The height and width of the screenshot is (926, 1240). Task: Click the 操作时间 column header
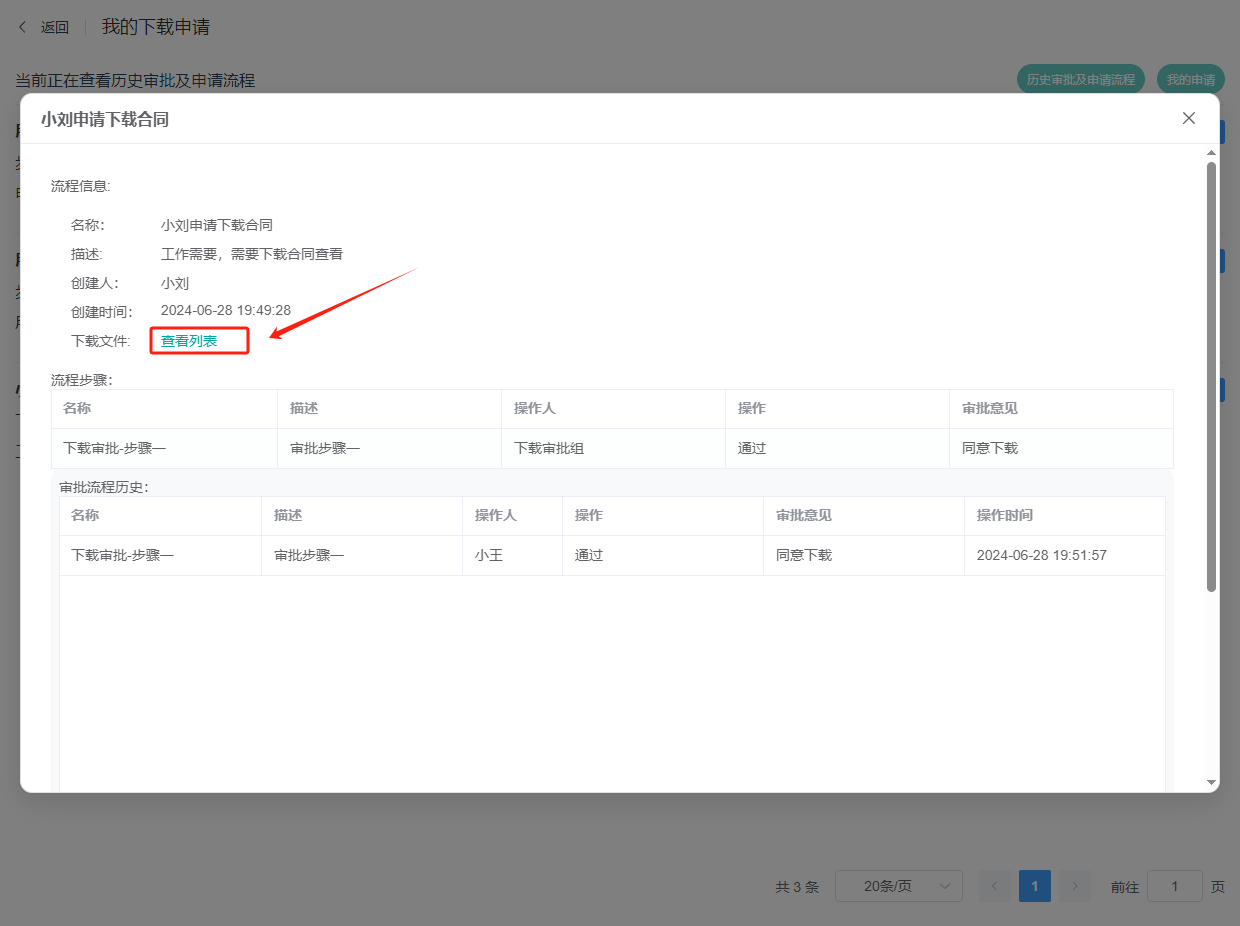coord(1004,515)
